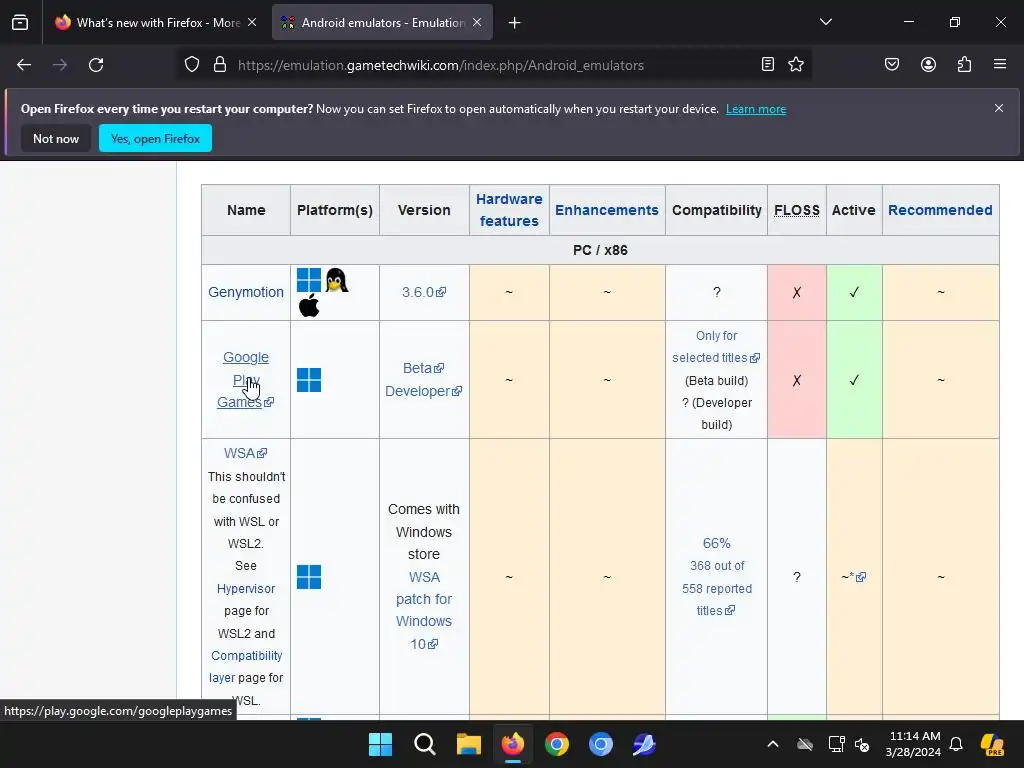The height and width of the screenshot is (768, 1024).
Task: Open Firefox View tab list icon
Action: (x=20, y=23)
